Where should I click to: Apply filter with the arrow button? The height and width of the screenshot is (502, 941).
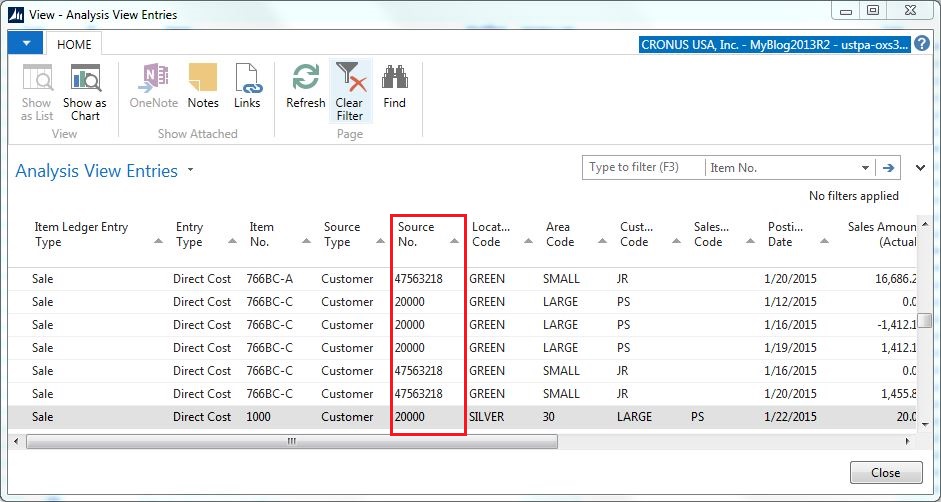[x=887, y=168]
